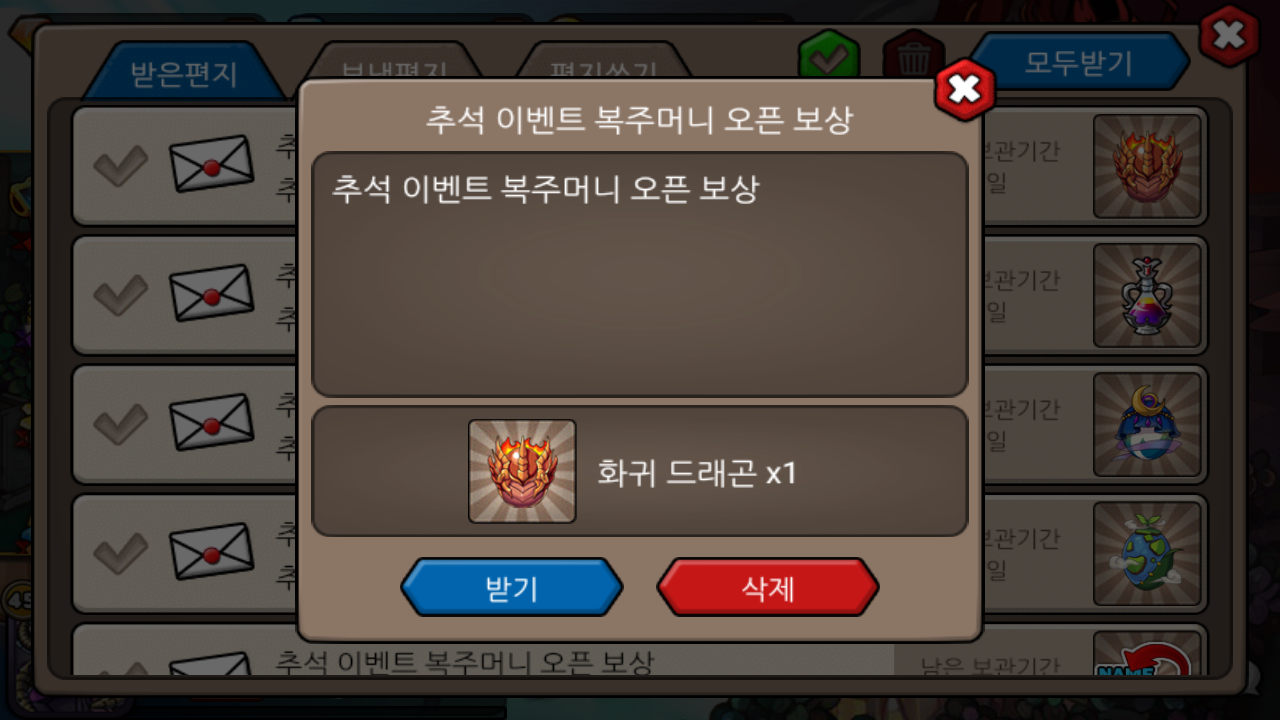1280x720 pixels.
Task: Click the blue 받기 button
Action: (512, 587)
